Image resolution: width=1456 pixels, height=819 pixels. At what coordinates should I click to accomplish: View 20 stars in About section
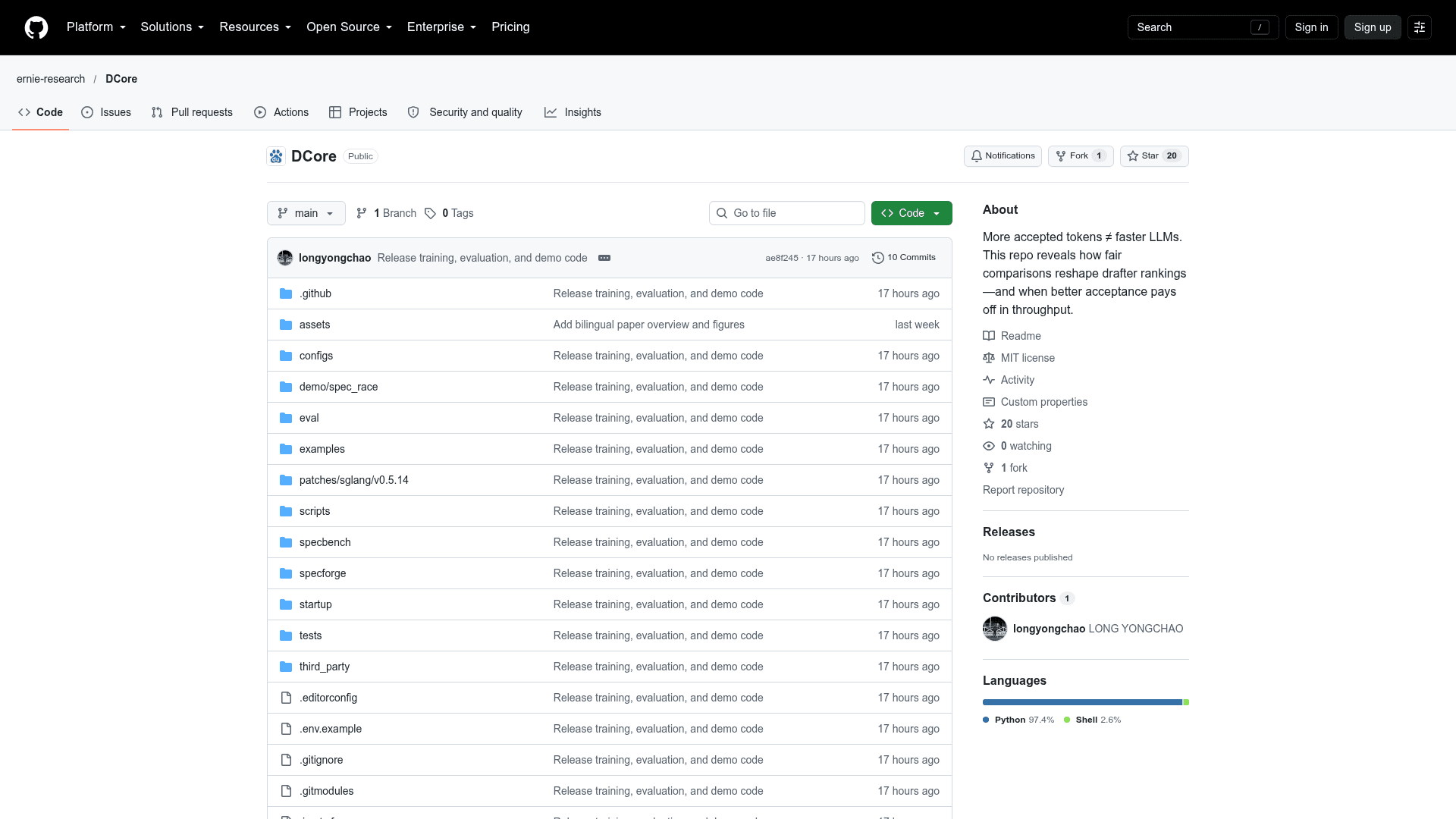click(x=1011, y=424)
